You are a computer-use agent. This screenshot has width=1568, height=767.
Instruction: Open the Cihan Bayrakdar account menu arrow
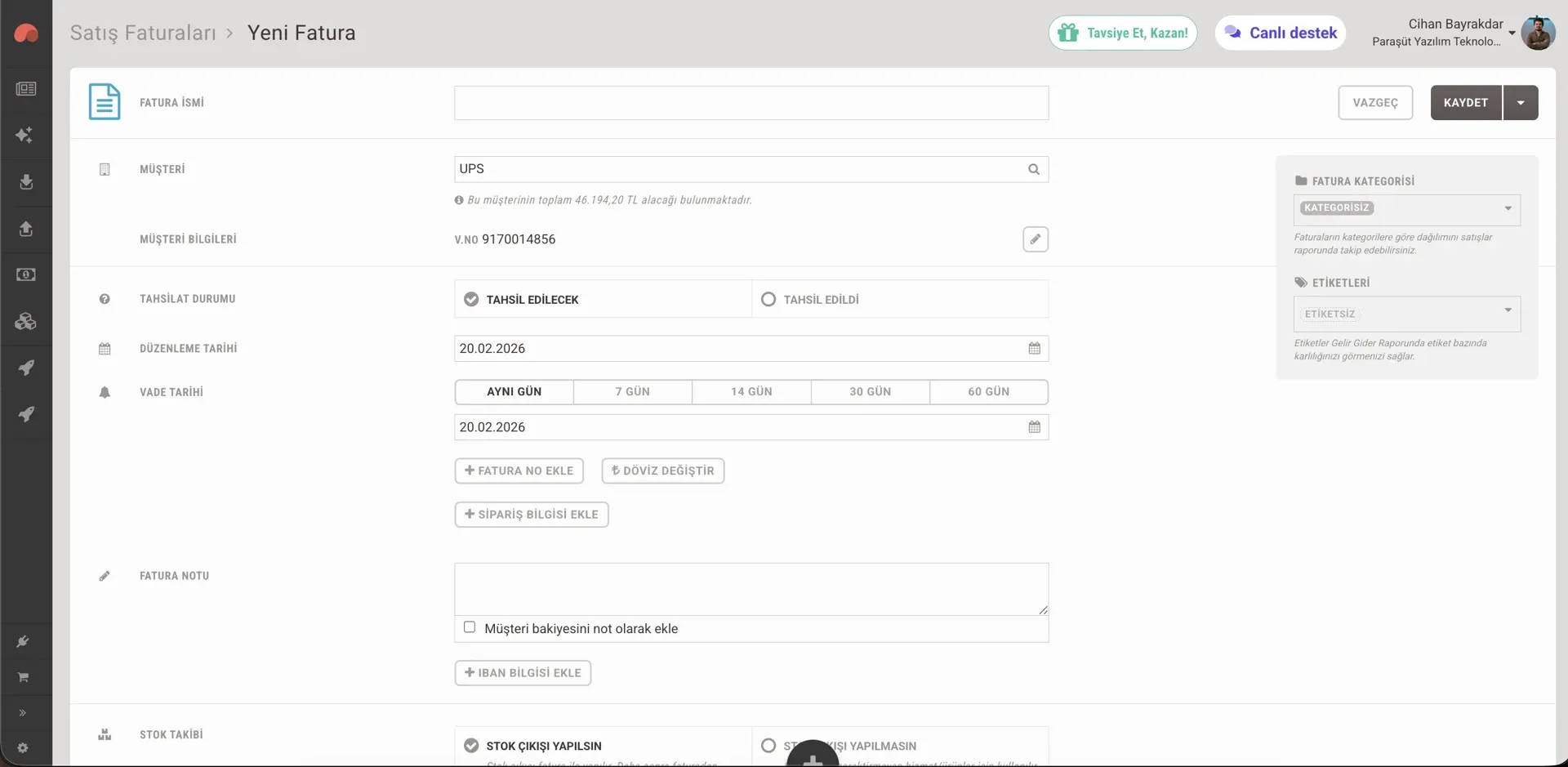point(1512,33)
